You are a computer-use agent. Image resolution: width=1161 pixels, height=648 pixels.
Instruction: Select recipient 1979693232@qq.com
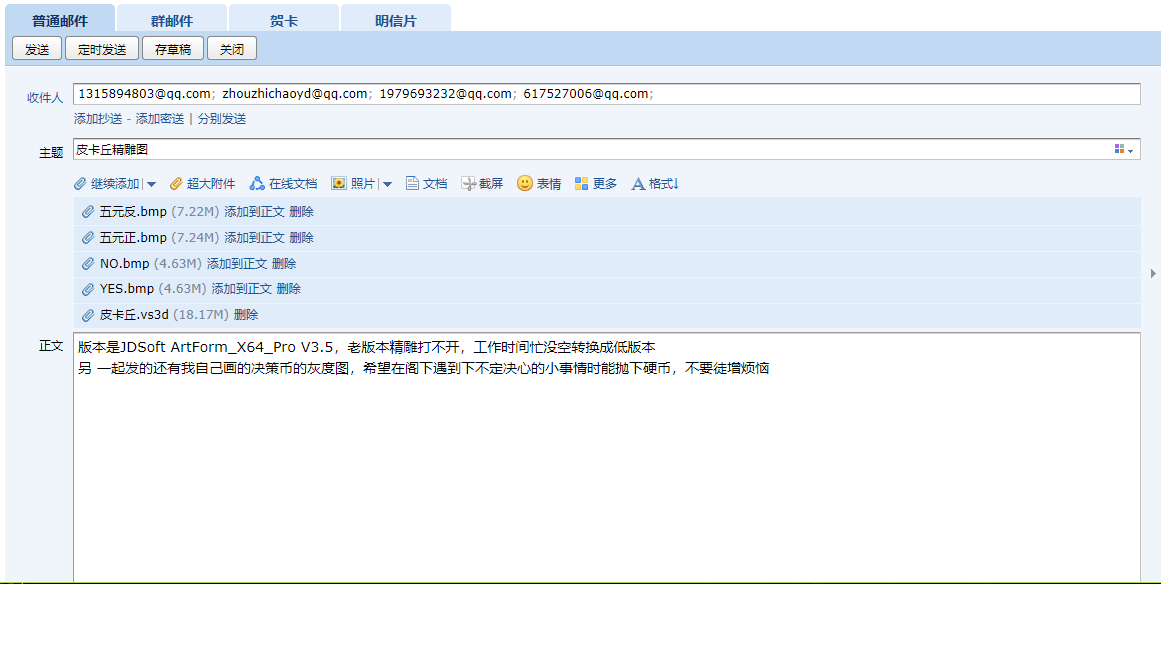[446, 94]
